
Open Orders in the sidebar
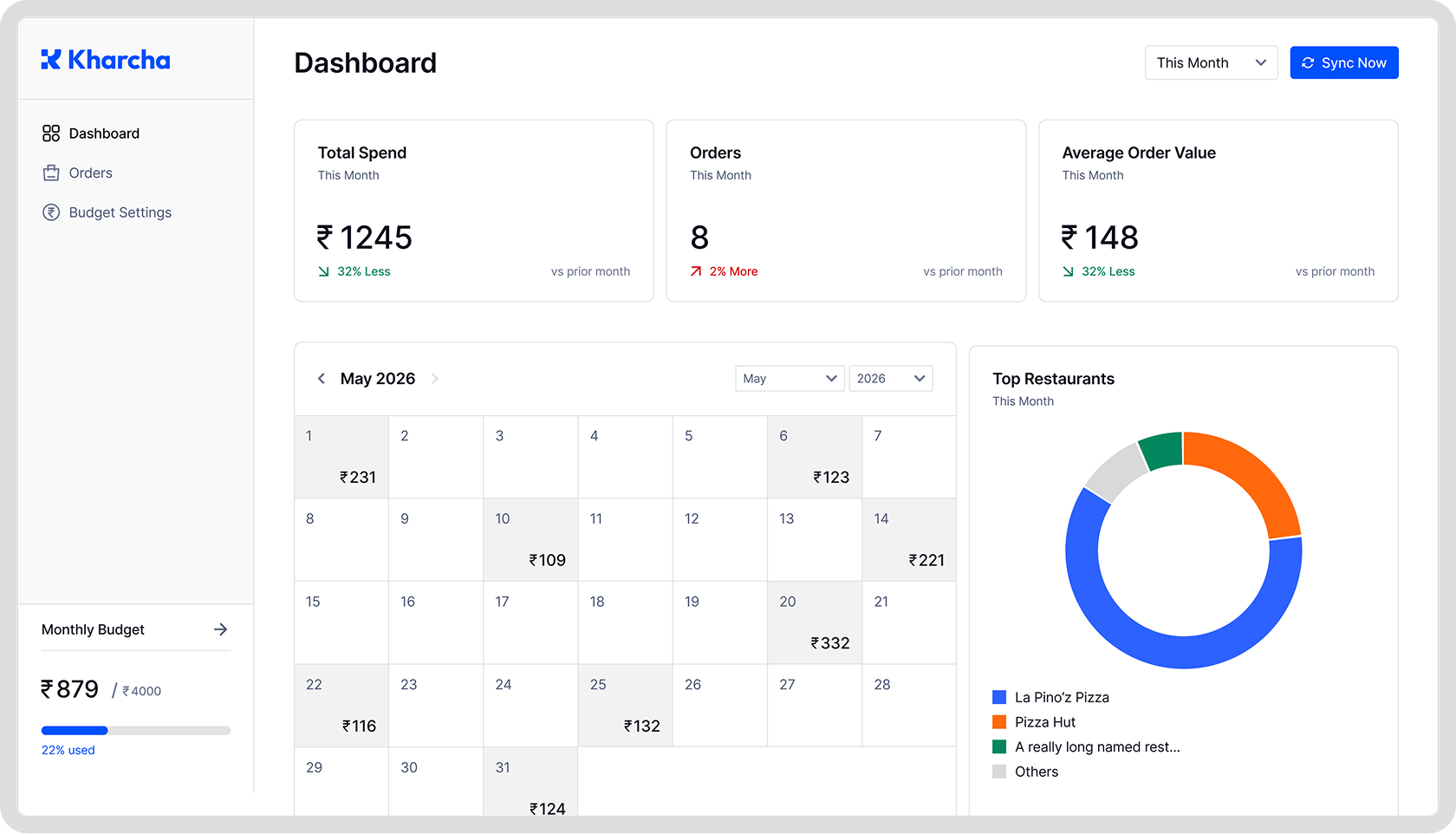[x=91, y=173]
